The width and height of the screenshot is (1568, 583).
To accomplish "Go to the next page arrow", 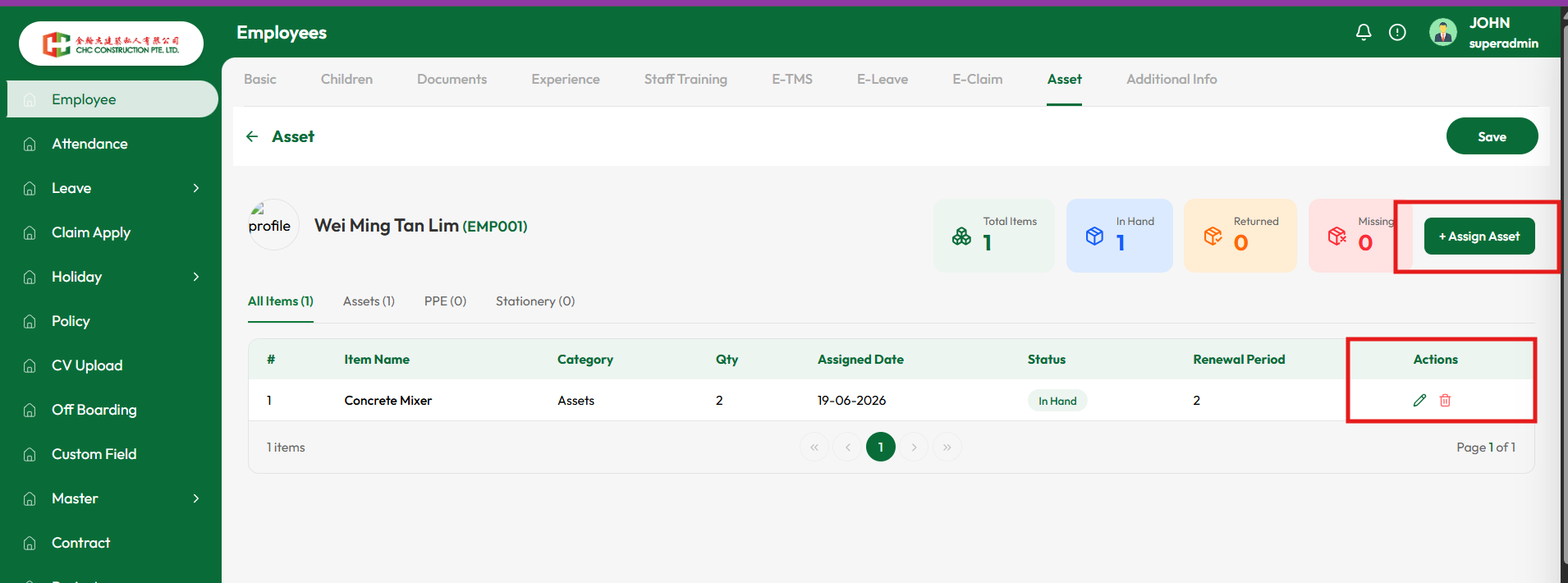I will tap(914, 447).
